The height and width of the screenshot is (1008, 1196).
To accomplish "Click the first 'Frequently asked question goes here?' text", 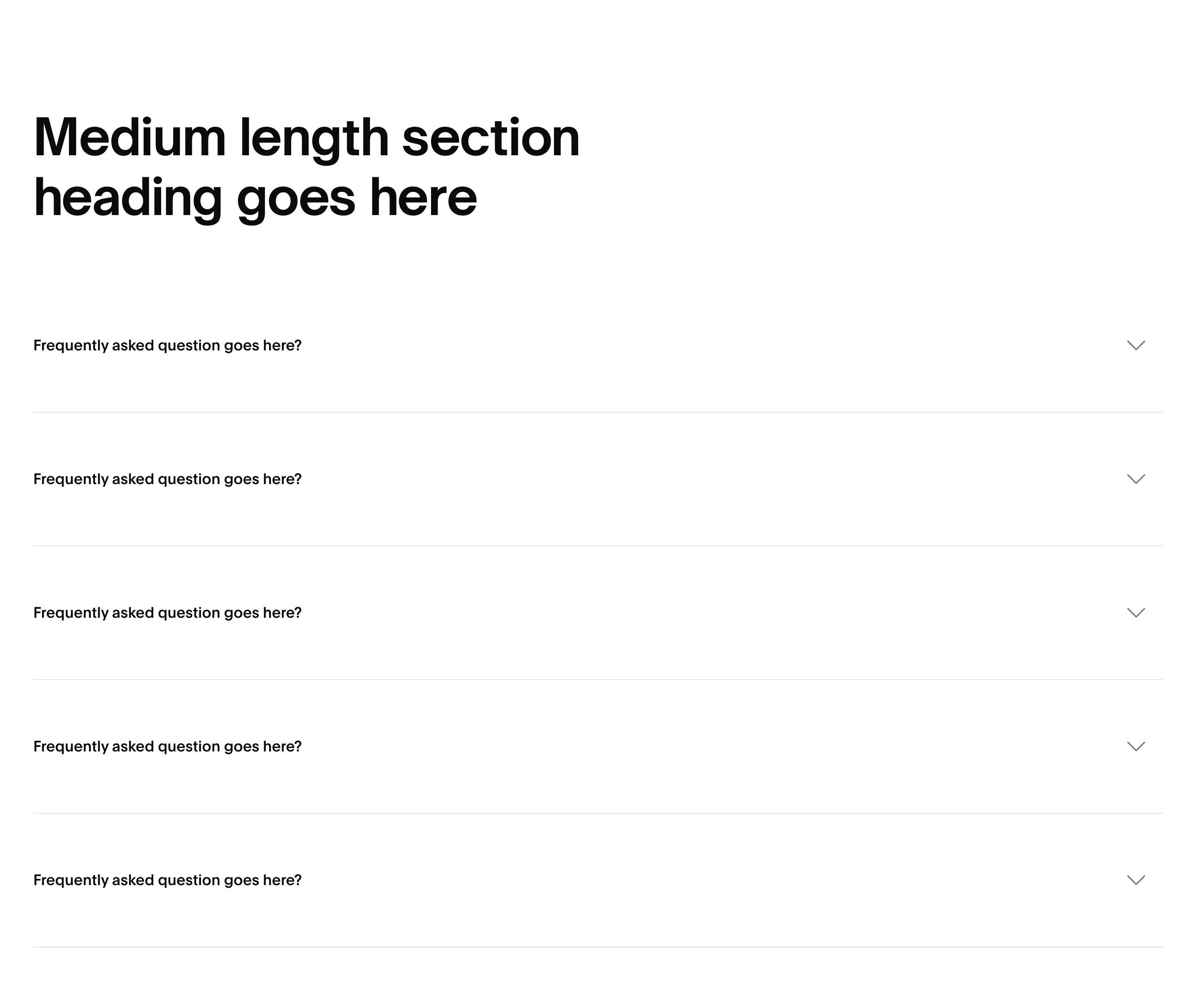I will coord(167,346).
